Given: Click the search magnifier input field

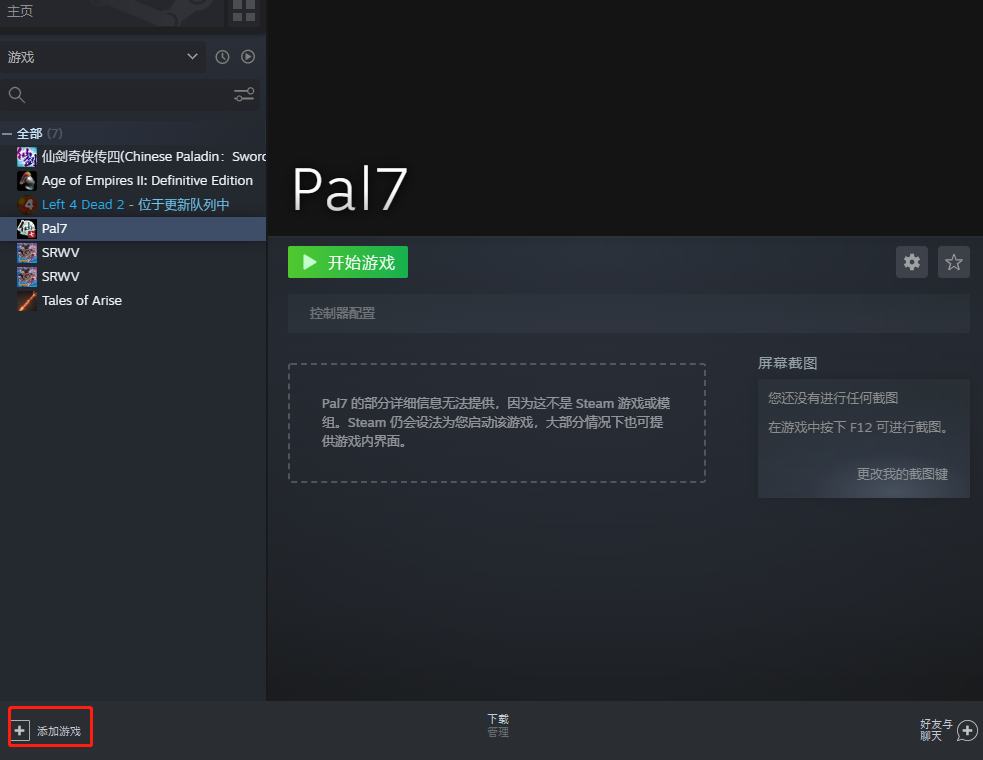Looking at the screenshot, I should coord(120,95).
